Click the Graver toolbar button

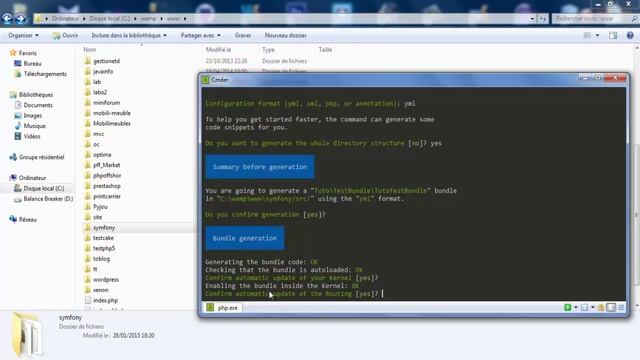[x=243, y=36]
